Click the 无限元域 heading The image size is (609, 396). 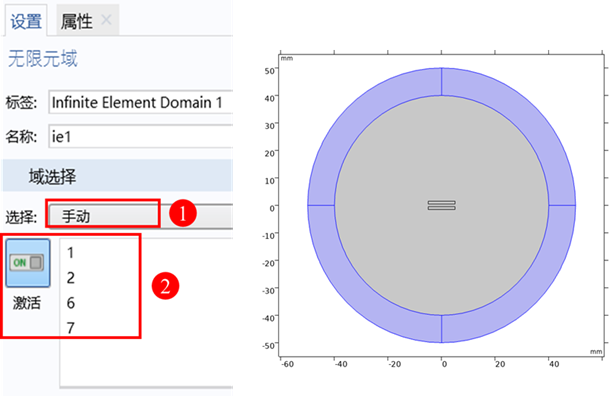(x=43, y=59)
